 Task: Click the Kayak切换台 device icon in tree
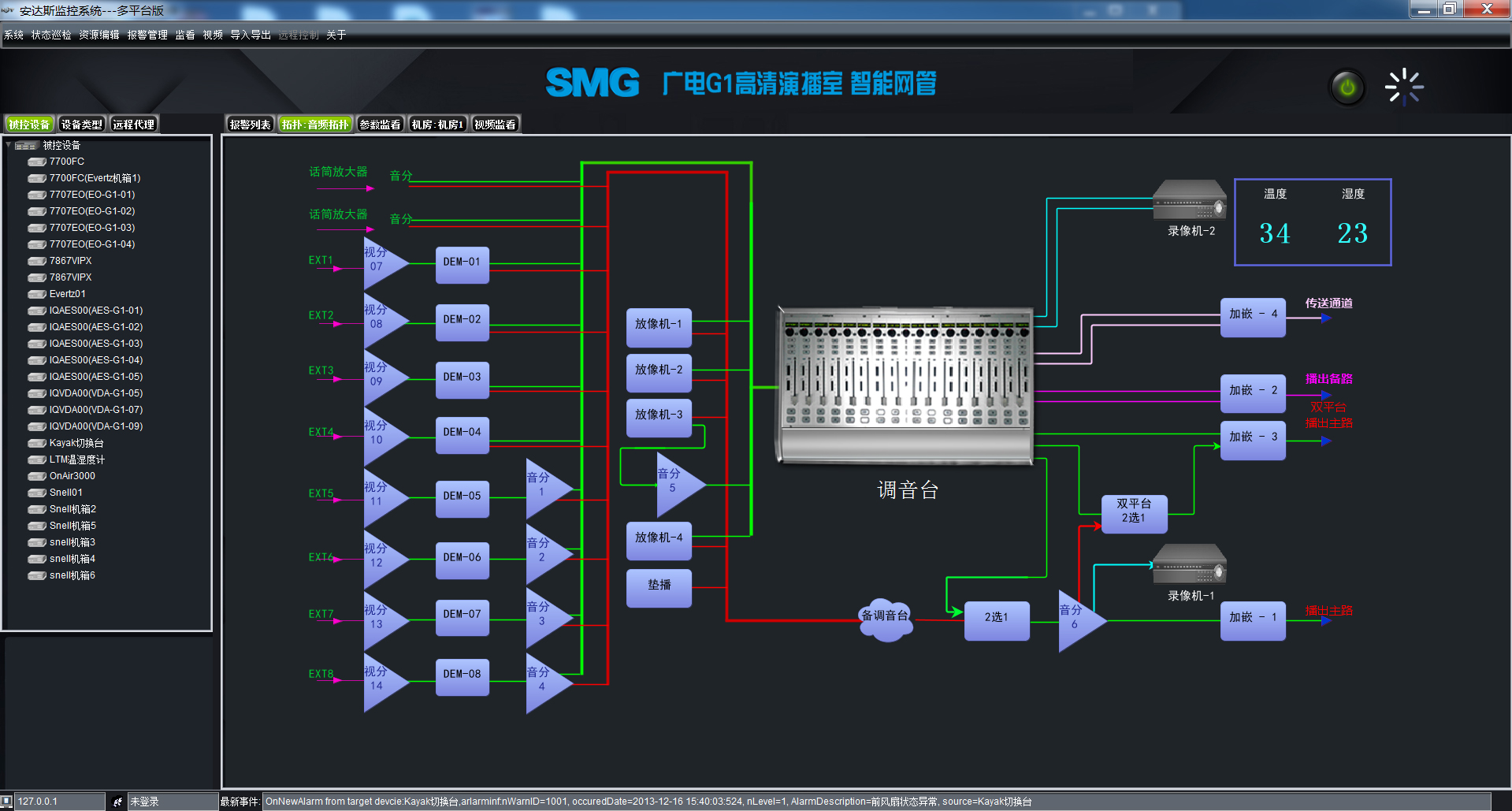click(x=37, y=443)
